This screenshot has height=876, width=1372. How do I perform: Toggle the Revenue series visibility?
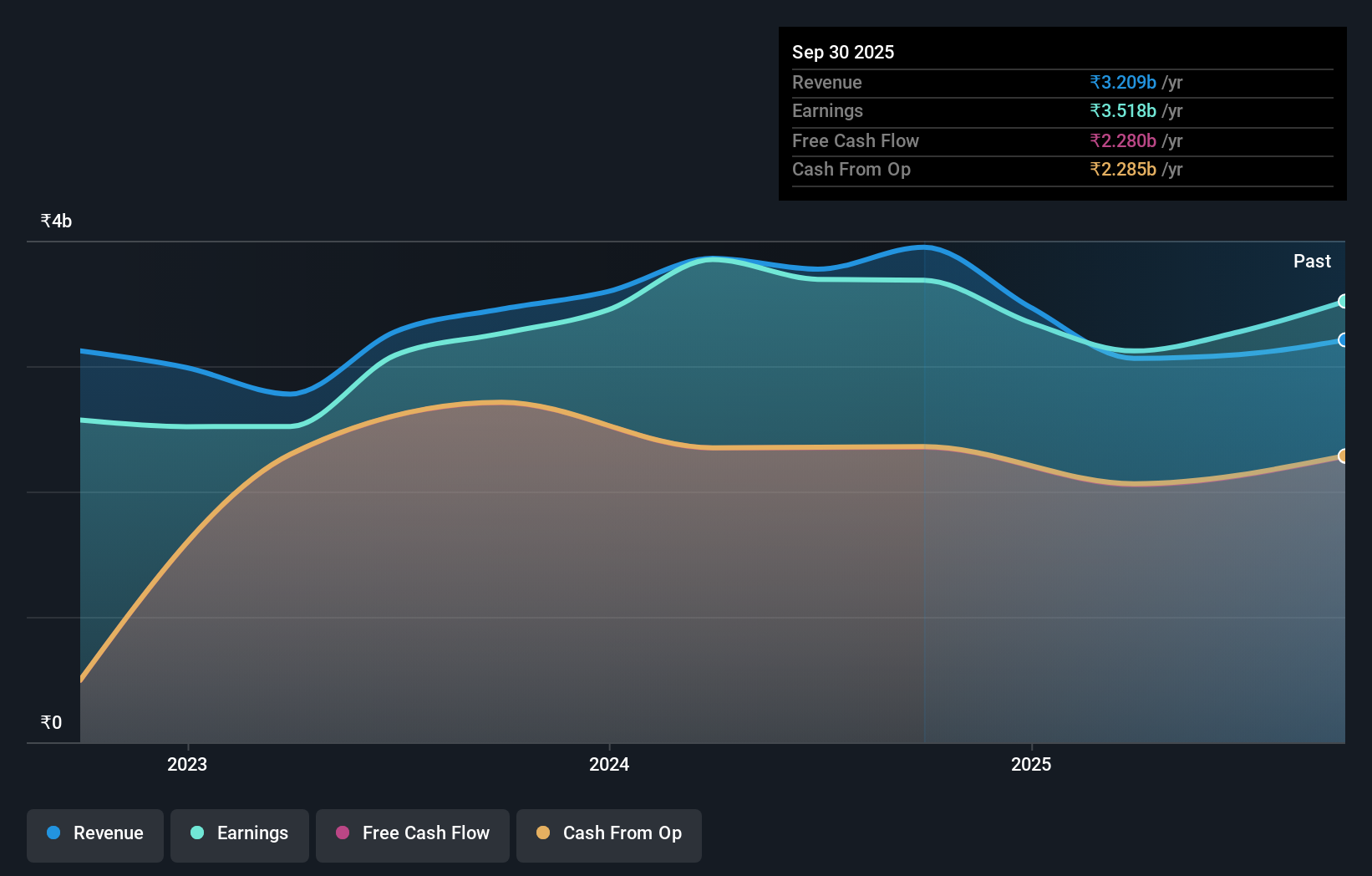[94, 833]
